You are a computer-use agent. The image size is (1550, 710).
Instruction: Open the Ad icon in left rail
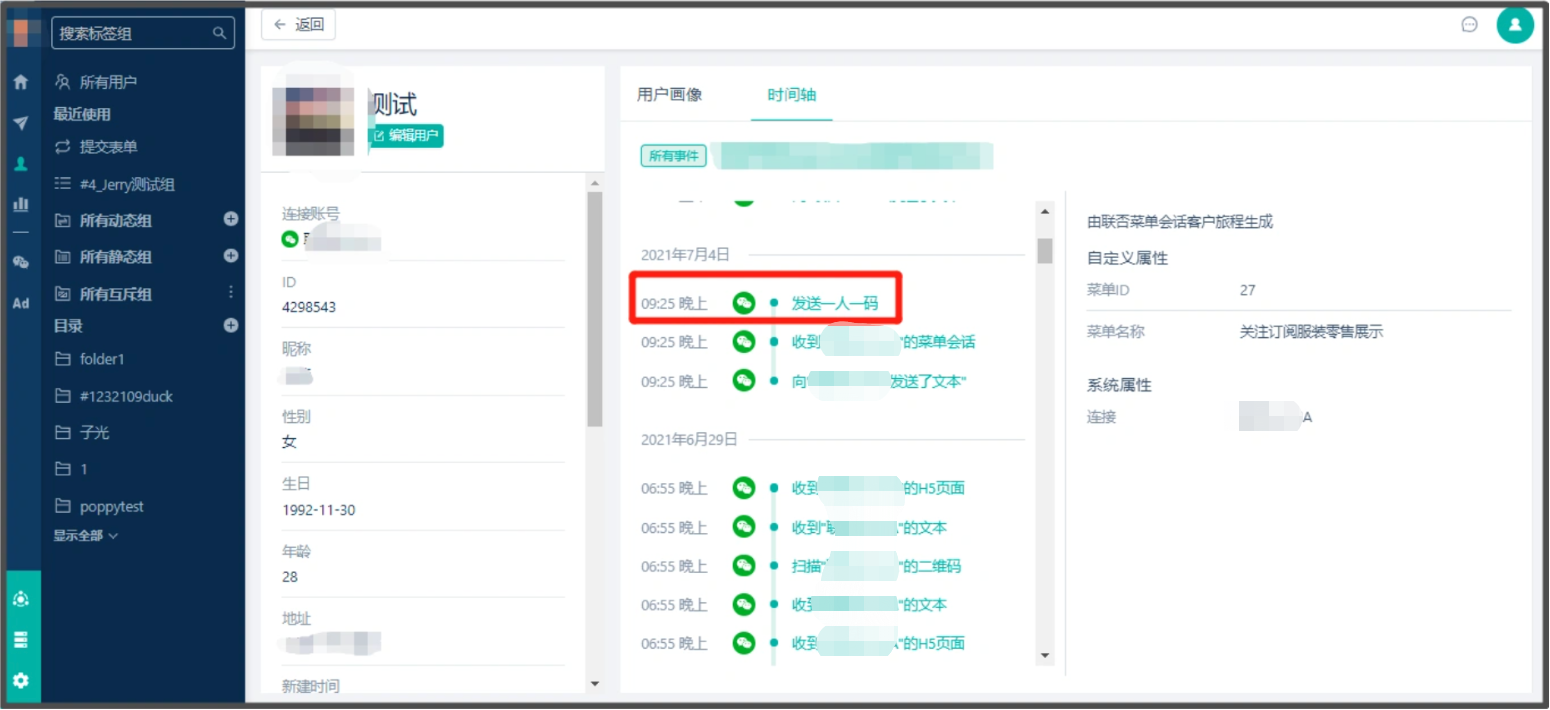(20, 303)
